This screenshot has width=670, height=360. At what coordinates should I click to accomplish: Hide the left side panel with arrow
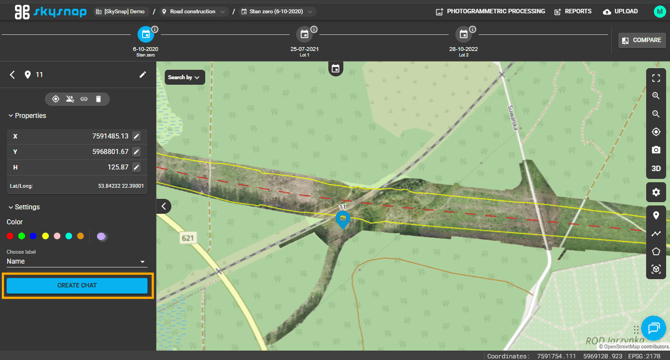(x=164, y=207)
